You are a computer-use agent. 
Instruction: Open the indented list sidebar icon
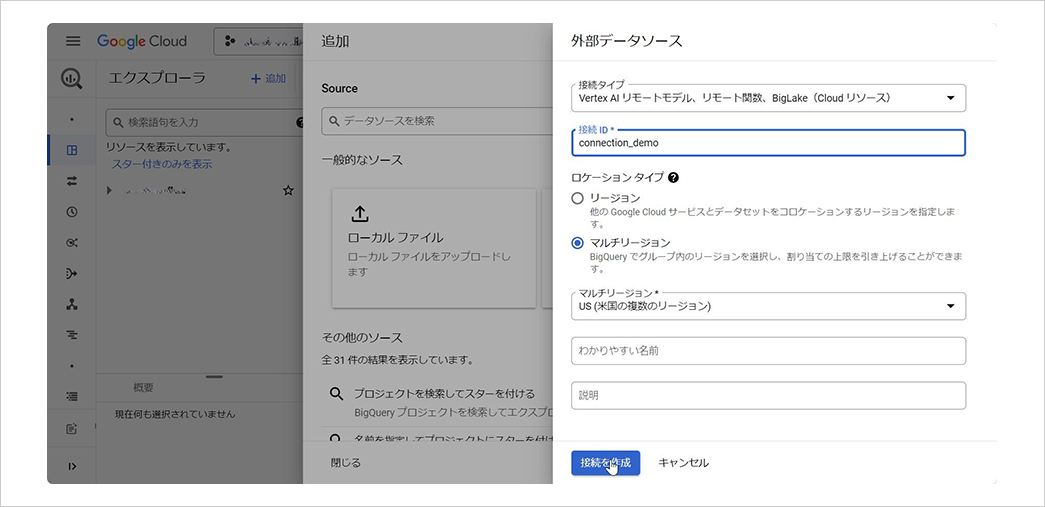pyautogui.click(x=72, y=396)
